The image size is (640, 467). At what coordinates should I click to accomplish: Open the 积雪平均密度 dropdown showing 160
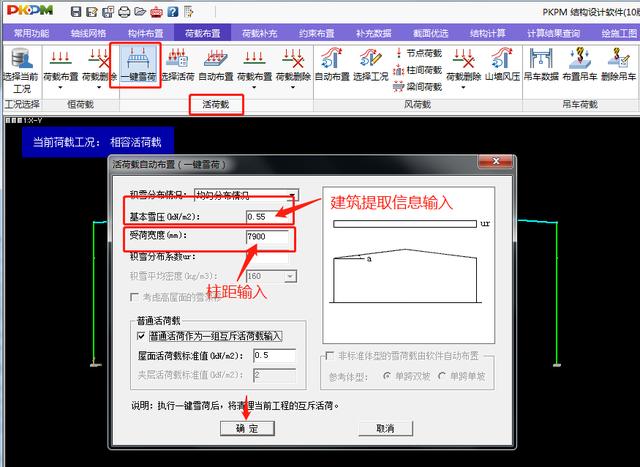(289, 276)
